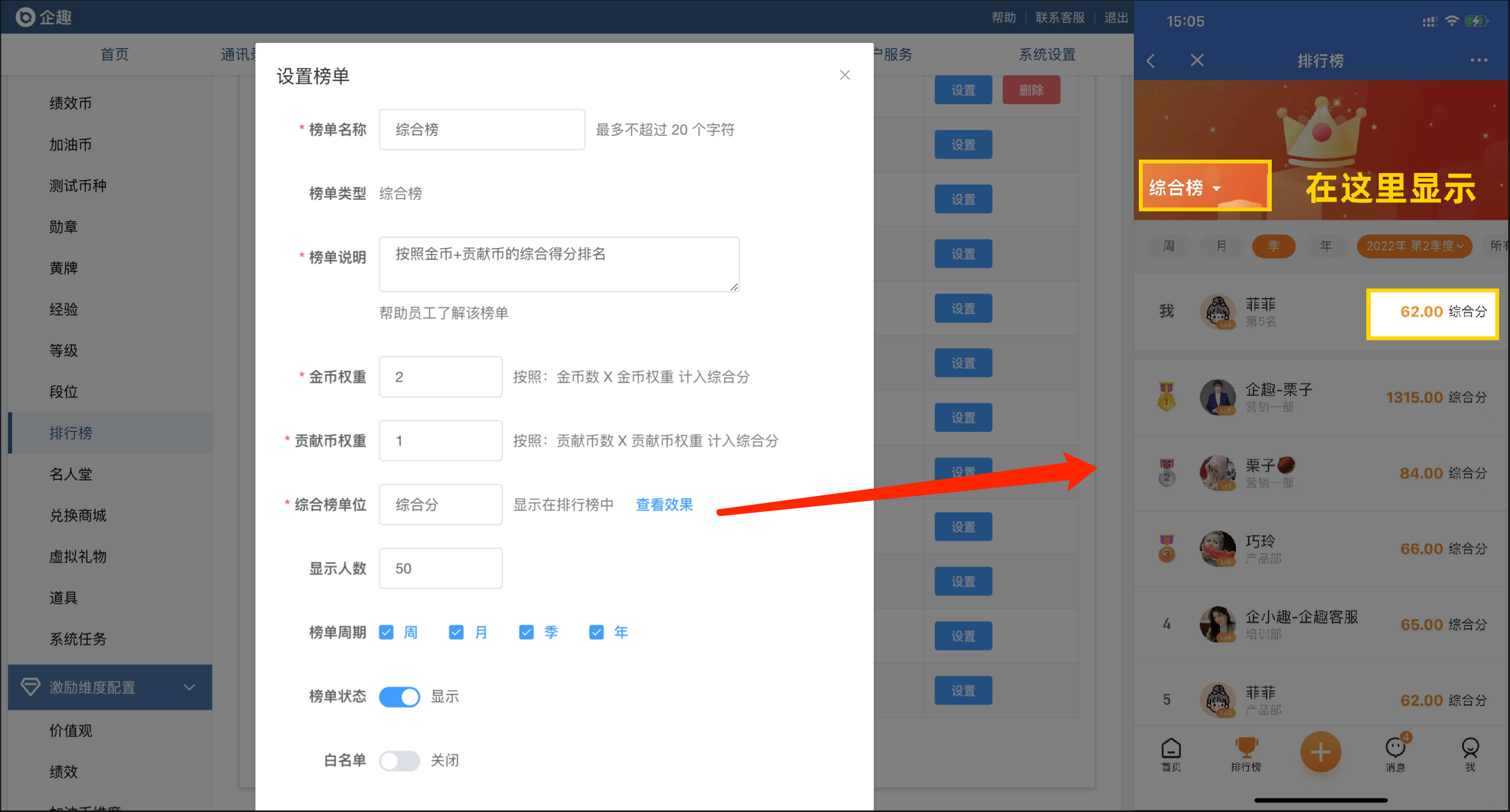The width and height of the screenshot is (1510, 812).
Task: Select 绩效币 in the left sidebar
Action: point(70,103)
